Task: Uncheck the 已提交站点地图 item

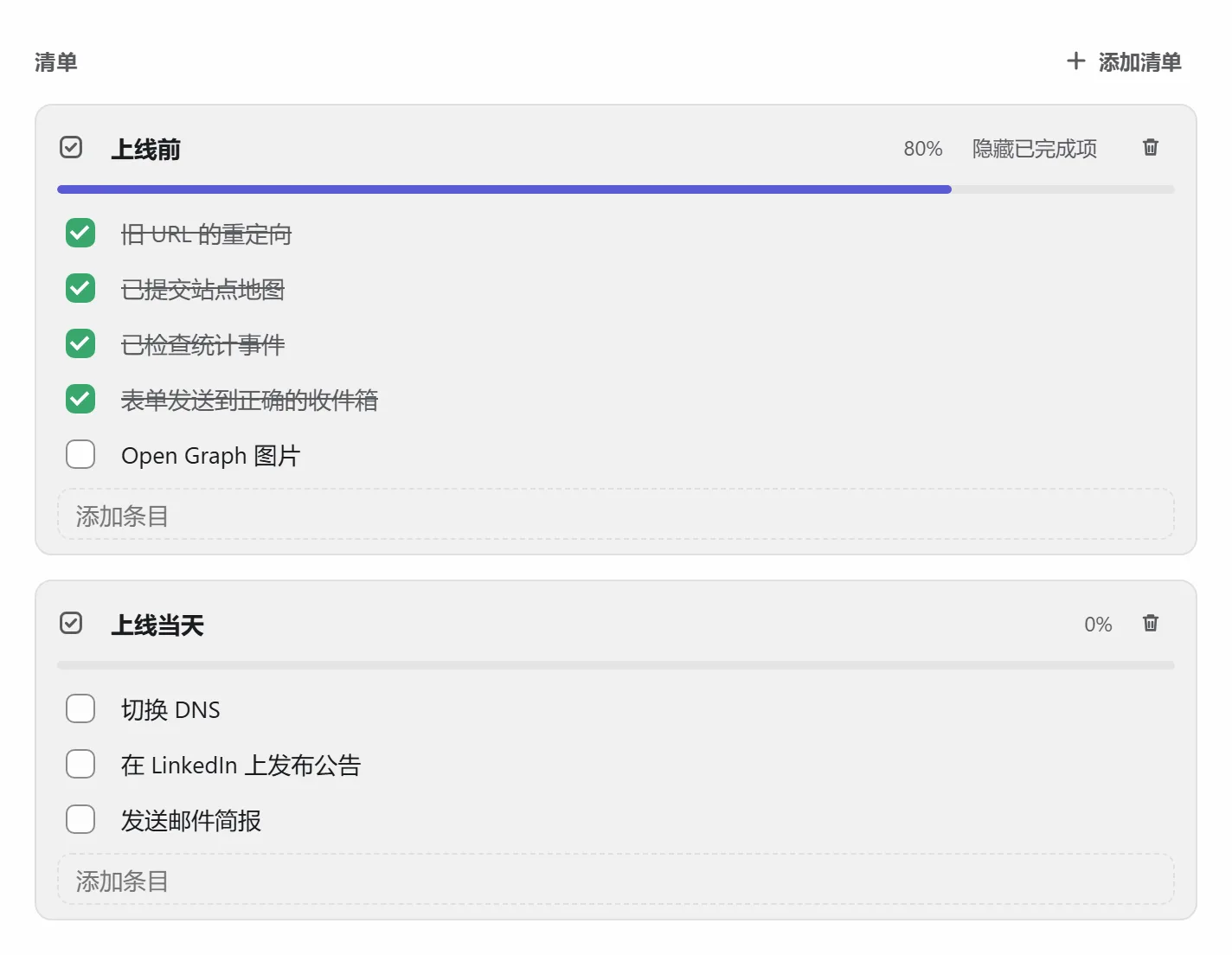Action: 80,288
